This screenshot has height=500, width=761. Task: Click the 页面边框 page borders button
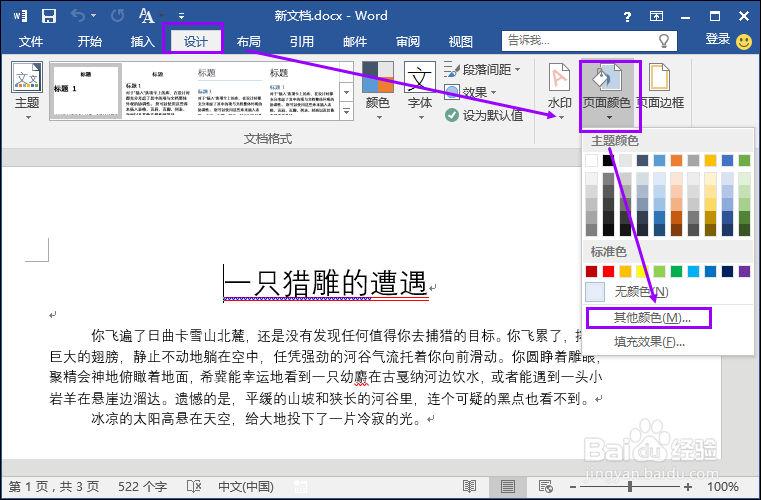click(660, 87)
